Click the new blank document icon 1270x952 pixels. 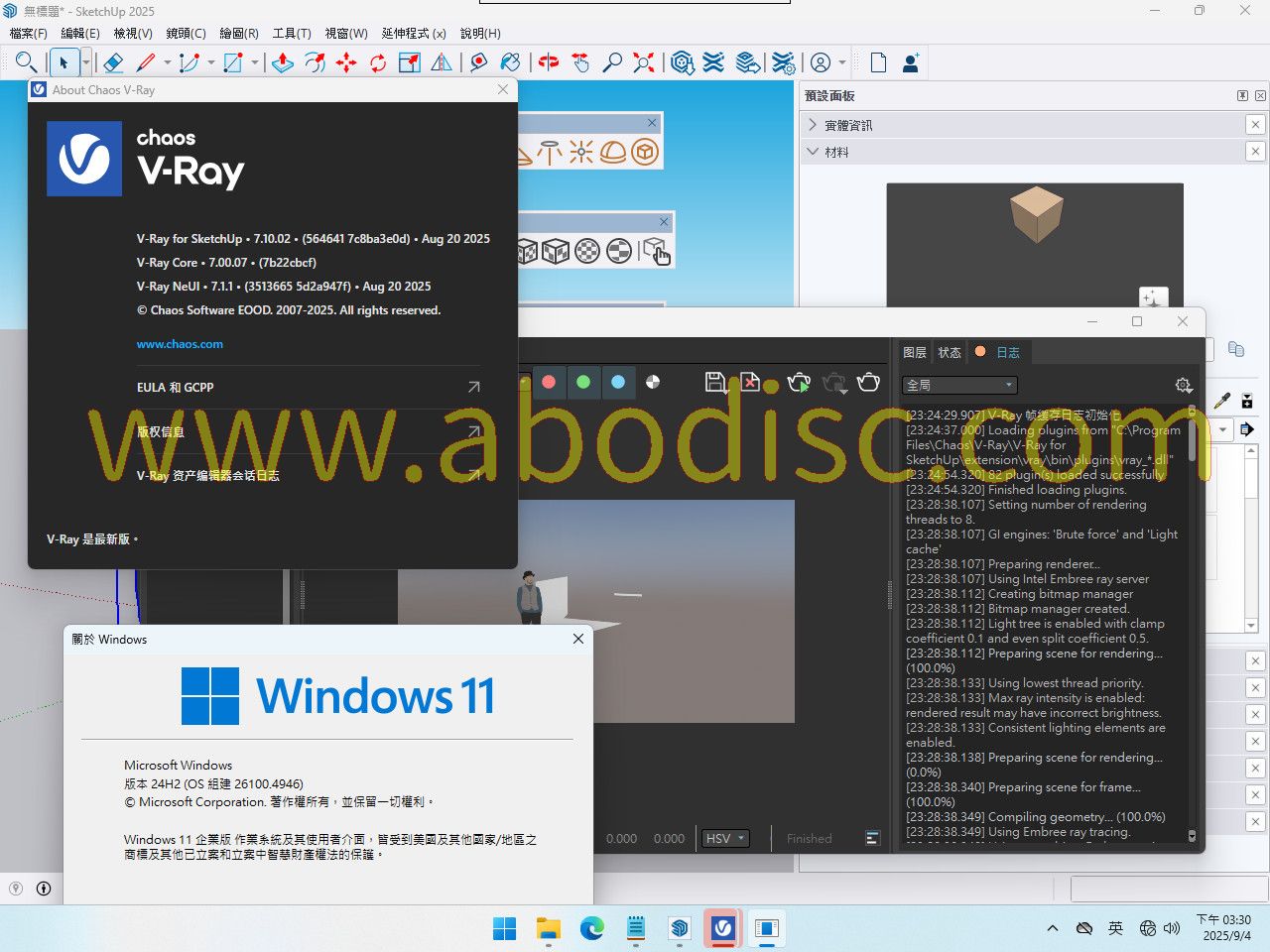(x=878, y=62)
